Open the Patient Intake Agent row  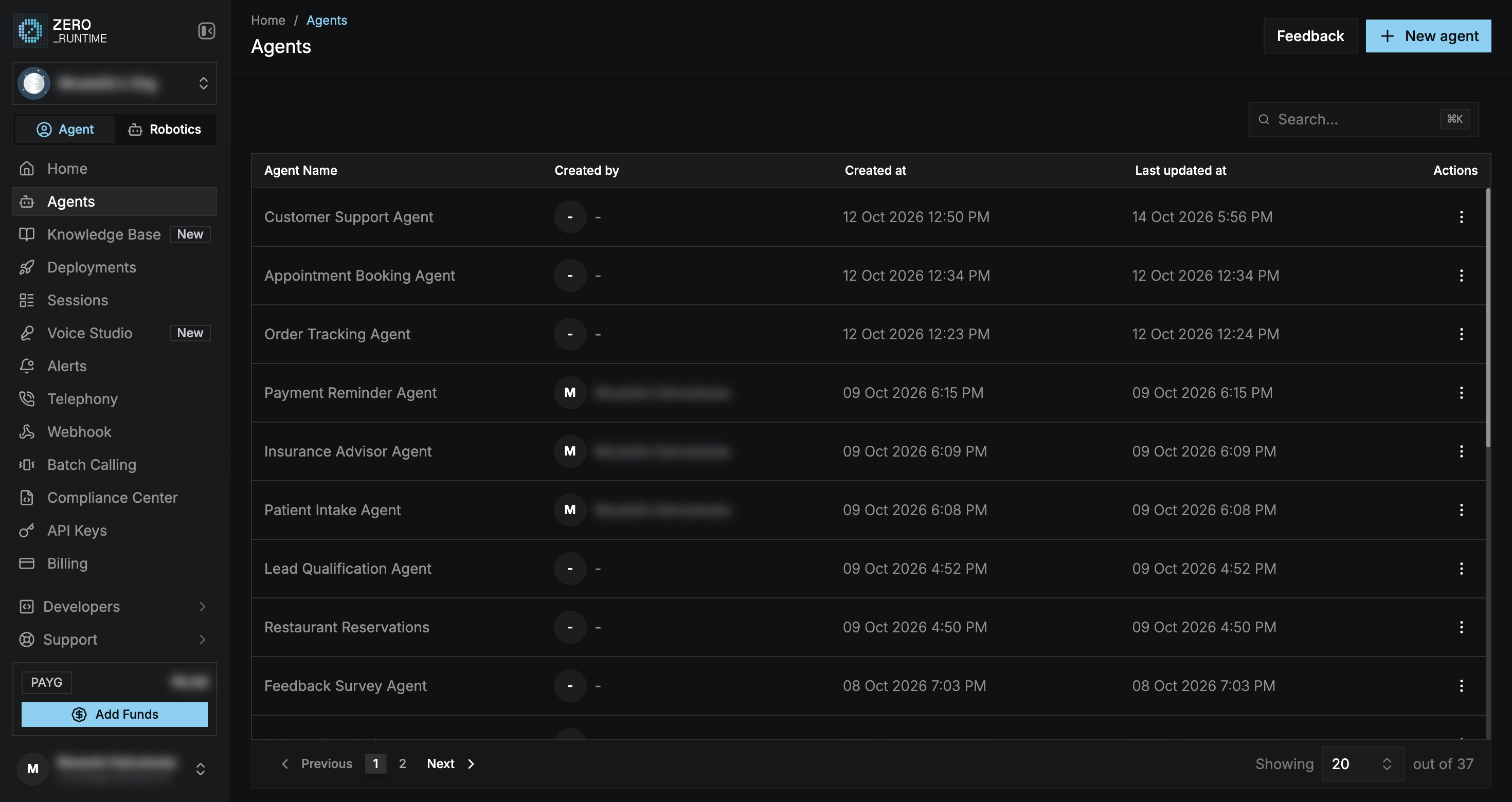(869, 510)
